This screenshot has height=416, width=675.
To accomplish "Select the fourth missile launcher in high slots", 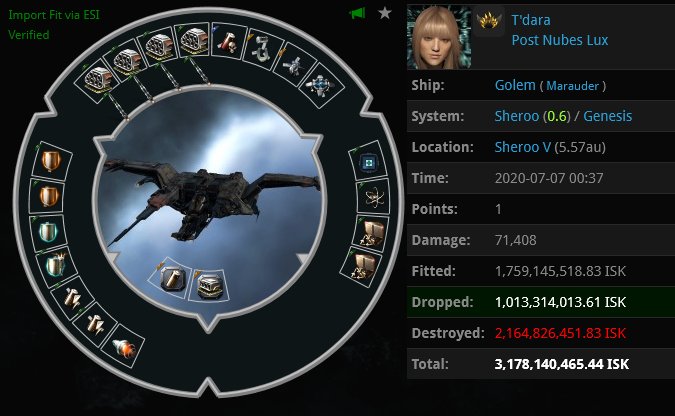I will click(194, 40).
